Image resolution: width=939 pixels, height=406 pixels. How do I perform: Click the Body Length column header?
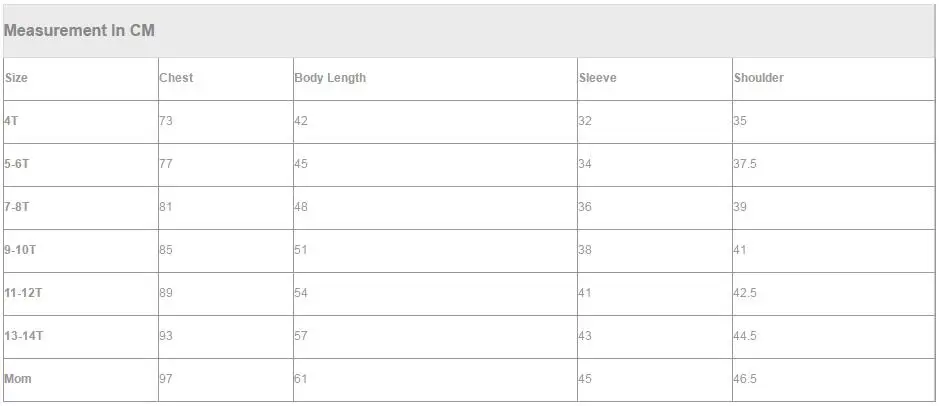[x=330, y=78]
